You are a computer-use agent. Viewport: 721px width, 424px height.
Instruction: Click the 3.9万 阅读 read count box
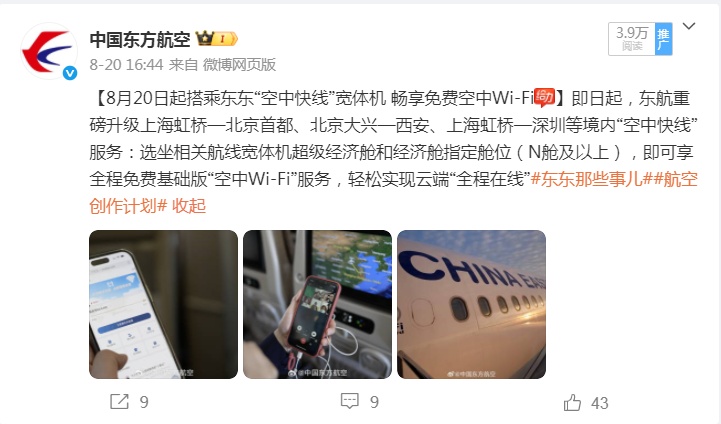click(632, 39)
